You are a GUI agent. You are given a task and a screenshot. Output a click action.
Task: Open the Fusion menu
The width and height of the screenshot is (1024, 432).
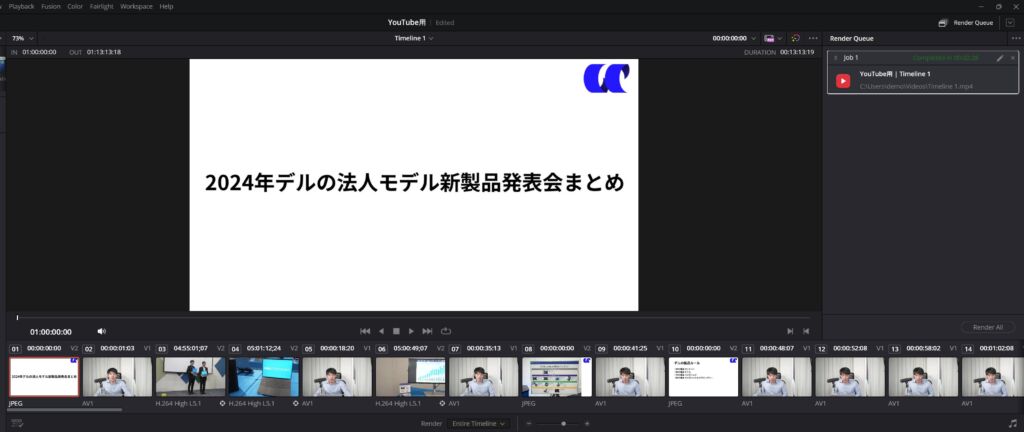click(51, 6)
